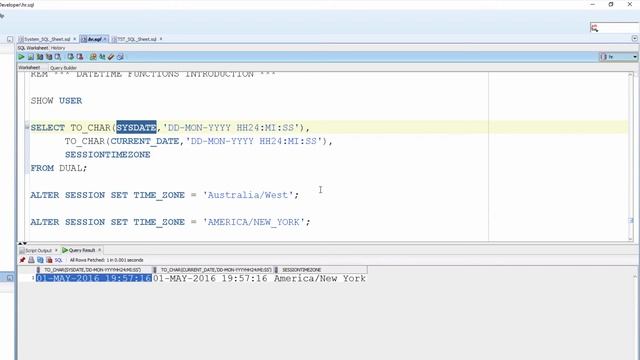This screenshot has height=360, width=640.
Task: Run Statement with the green play icon
Action: tap(21, 57)
